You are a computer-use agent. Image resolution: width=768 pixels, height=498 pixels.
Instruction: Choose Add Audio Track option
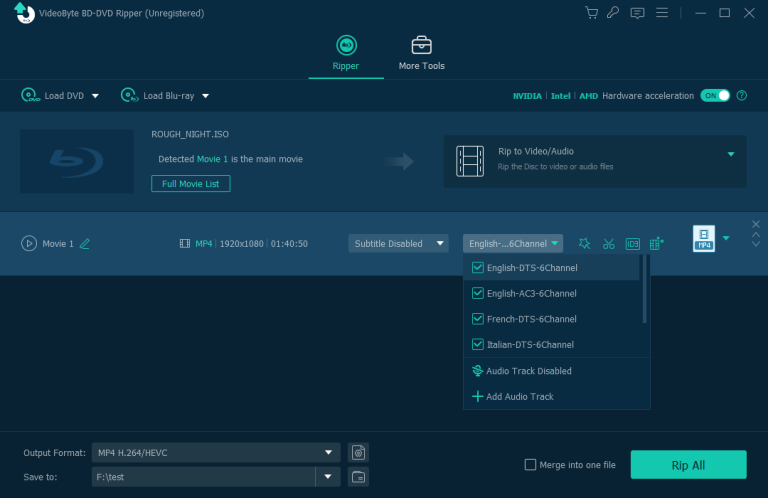pyautogui.click(x=556, y=396)
